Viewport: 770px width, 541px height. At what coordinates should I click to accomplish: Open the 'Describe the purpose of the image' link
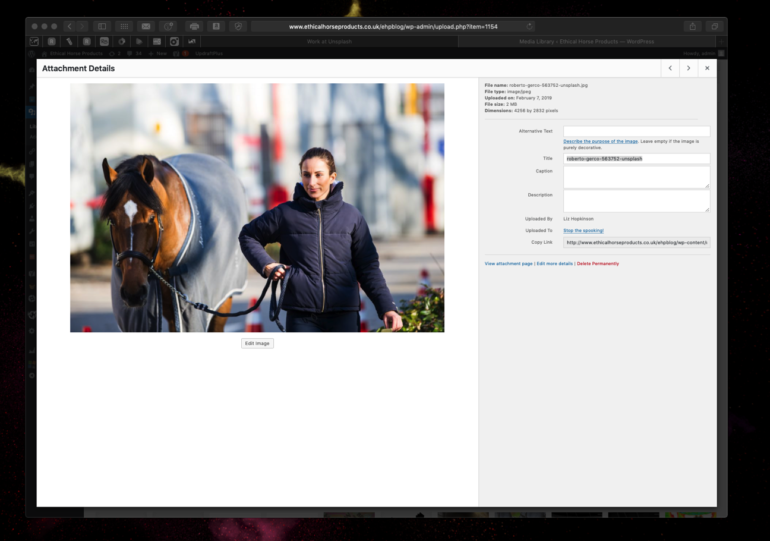pos(600,142)
